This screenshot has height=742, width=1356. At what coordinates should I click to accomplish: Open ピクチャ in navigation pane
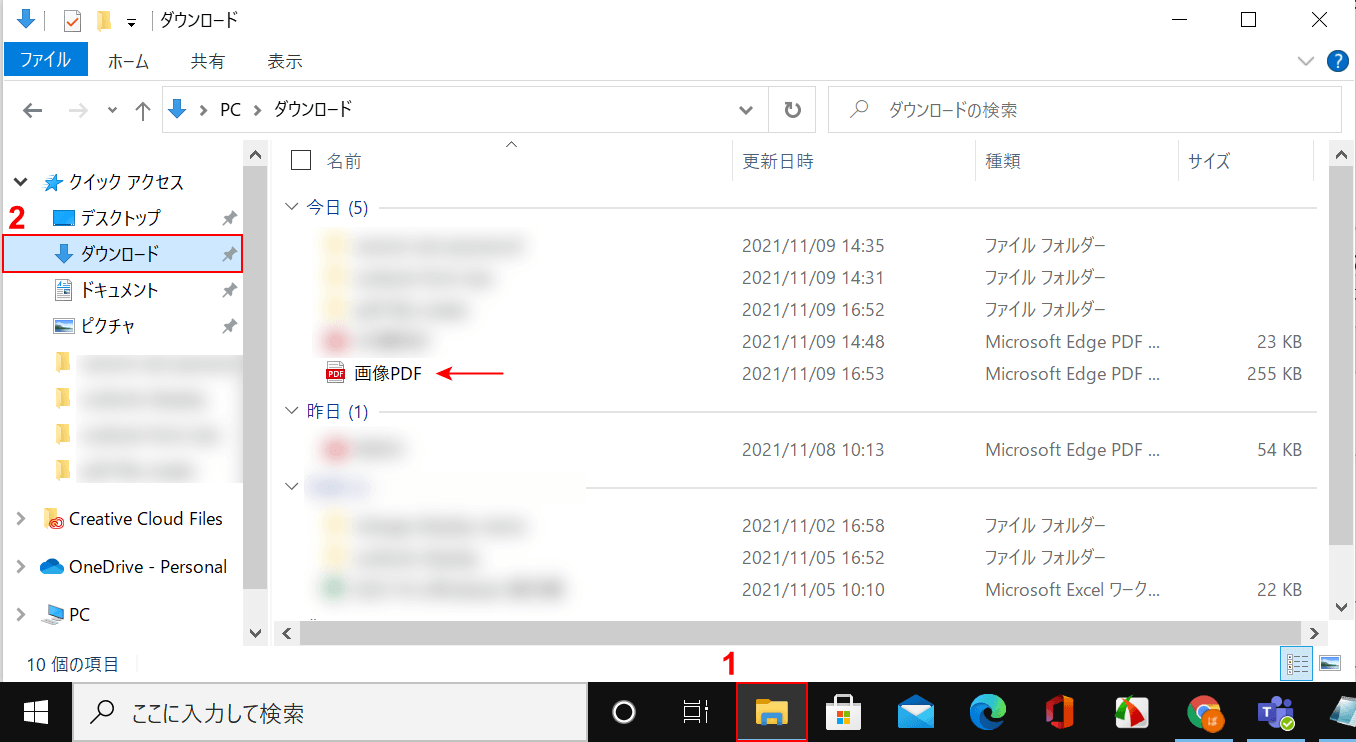click(108, 326)
